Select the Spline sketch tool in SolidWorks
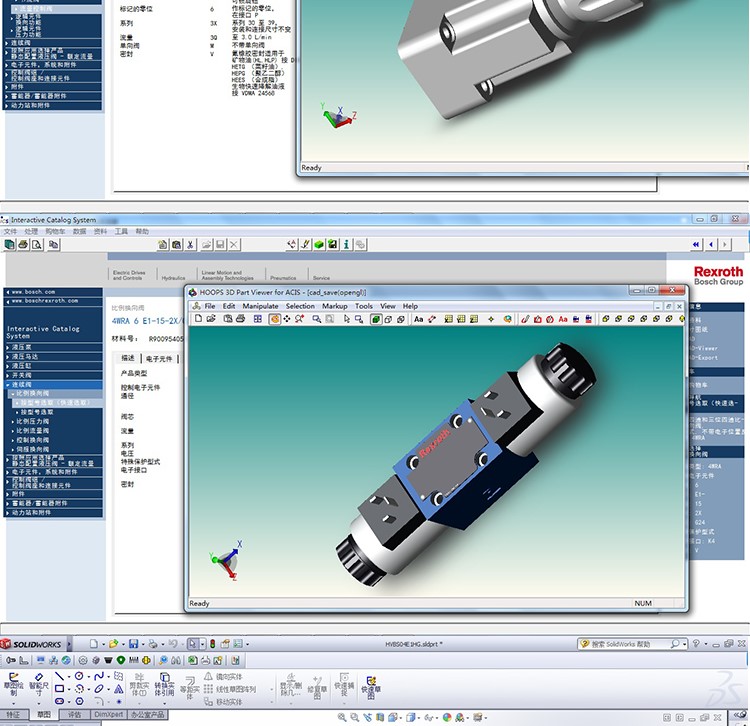The height and width of the screenshot is (726, 750). (99, 676)
